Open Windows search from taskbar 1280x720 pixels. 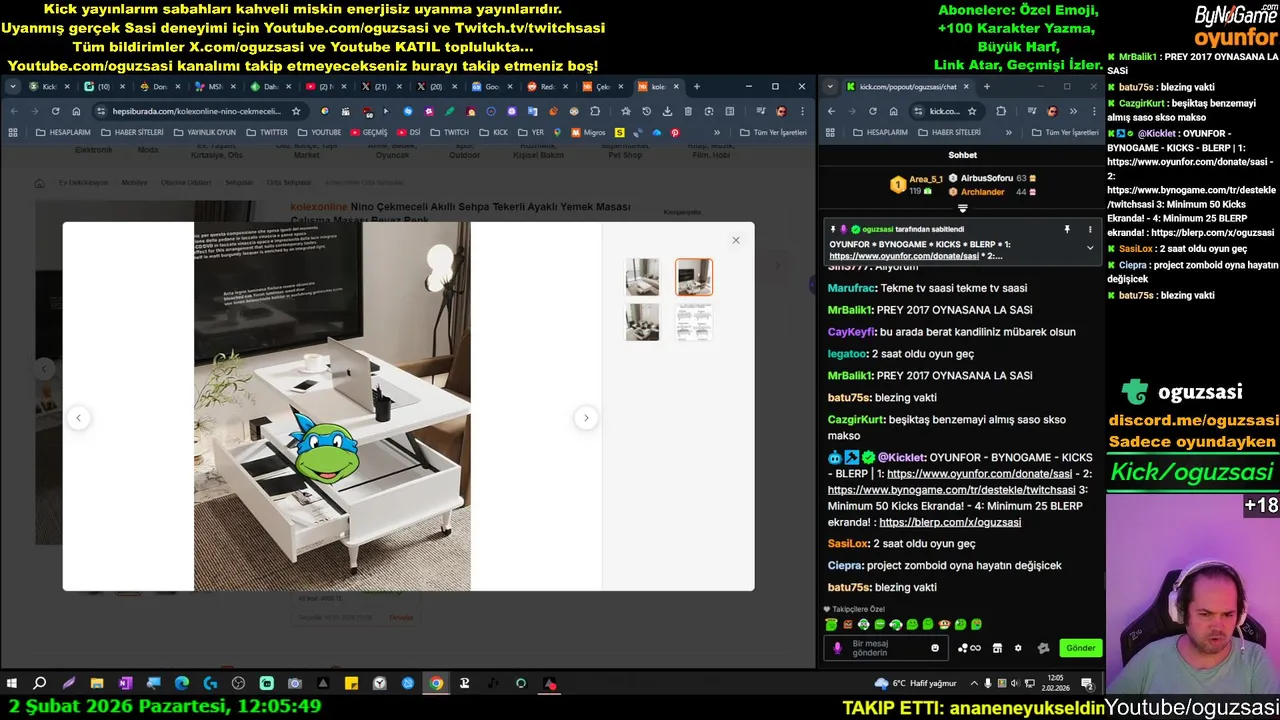coord(40,684)
